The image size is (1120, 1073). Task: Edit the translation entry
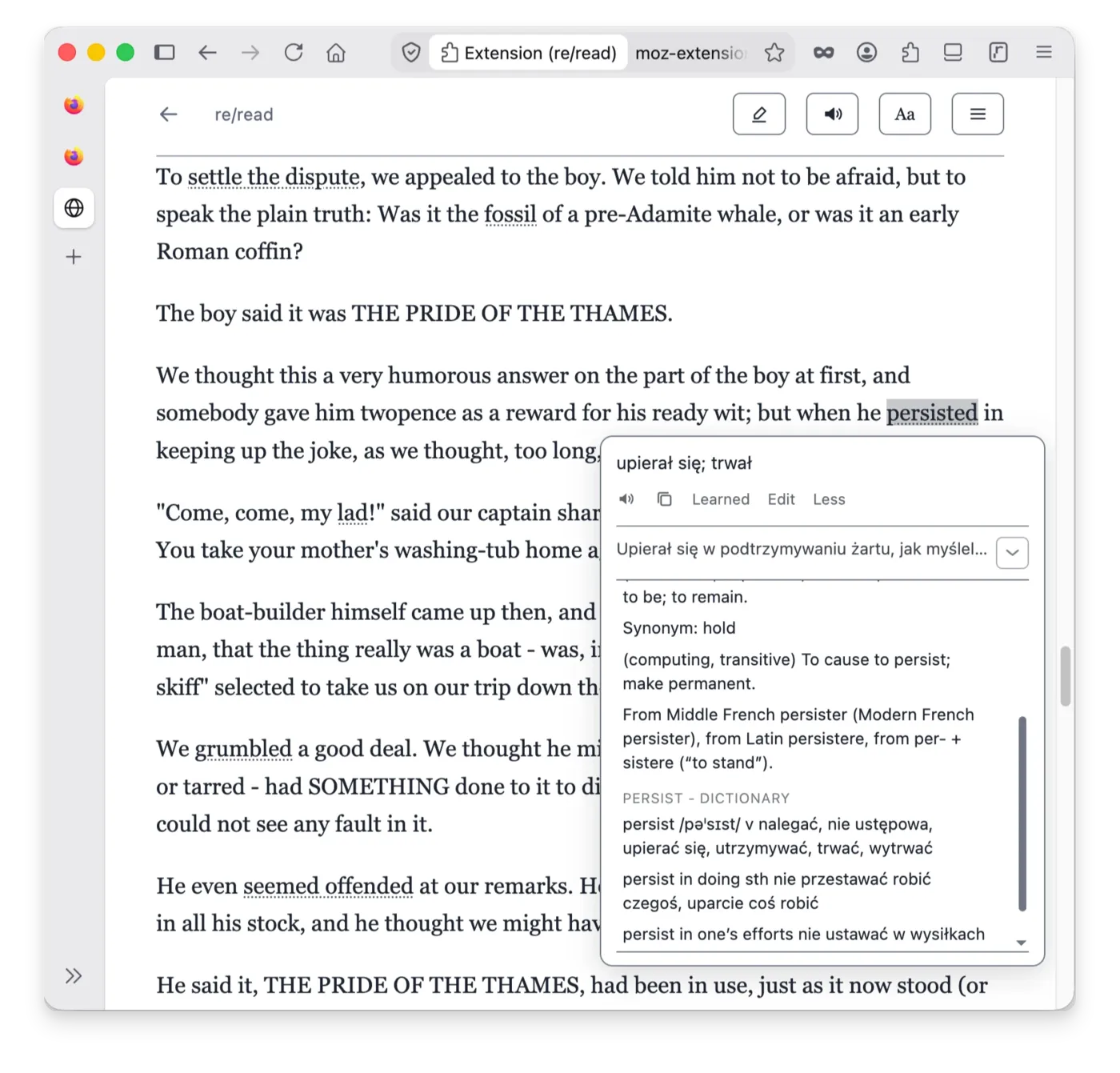click(781, 499)
